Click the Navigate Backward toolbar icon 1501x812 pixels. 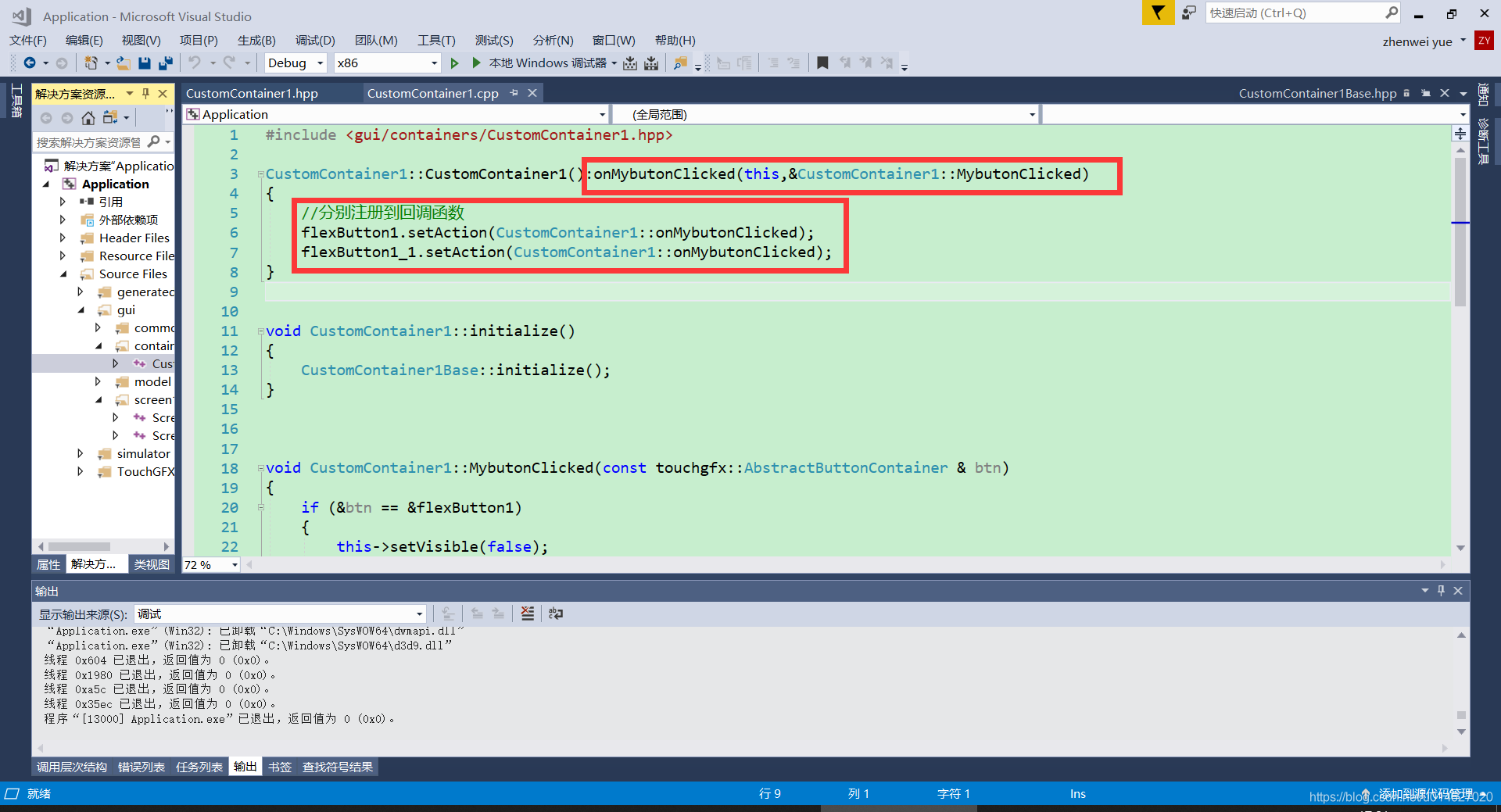[30, 63]
